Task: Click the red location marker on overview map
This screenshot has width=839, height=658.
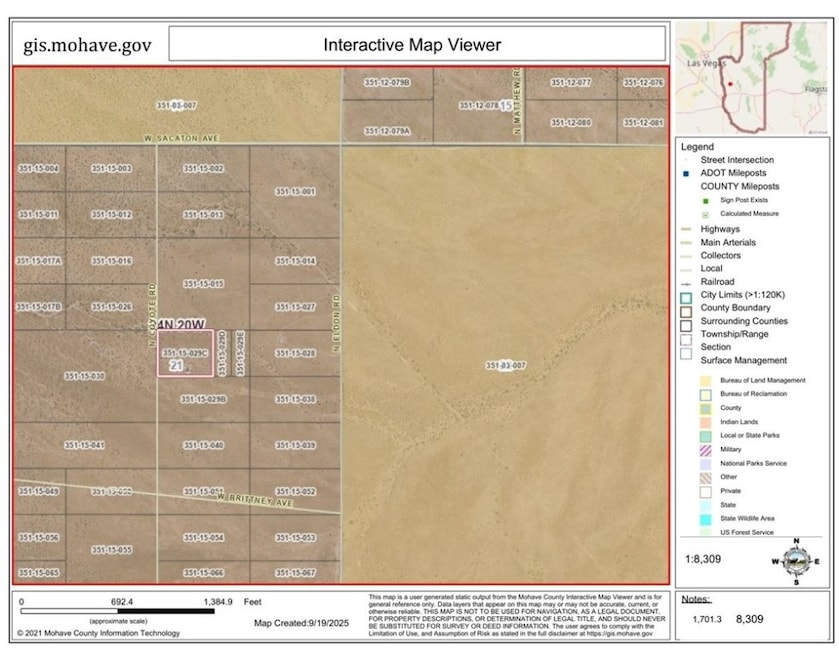Action: (730, 83)
